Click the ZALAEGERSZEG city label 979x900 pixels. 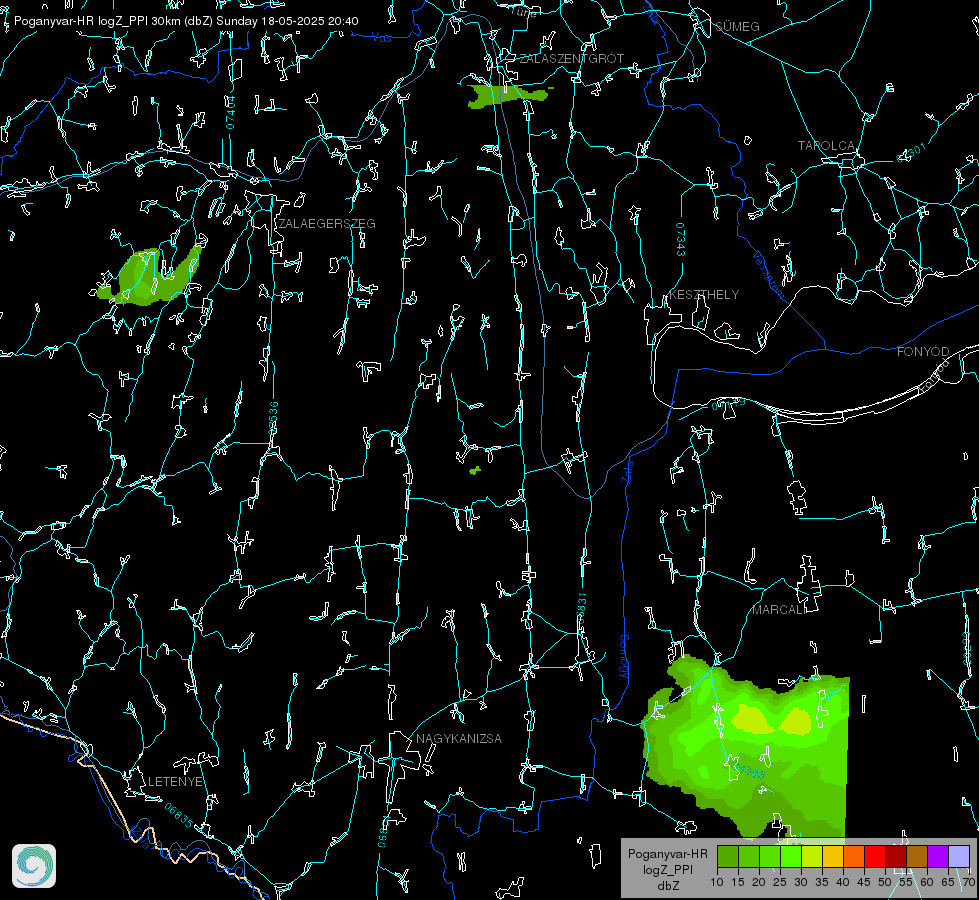(x=327, y=224)
